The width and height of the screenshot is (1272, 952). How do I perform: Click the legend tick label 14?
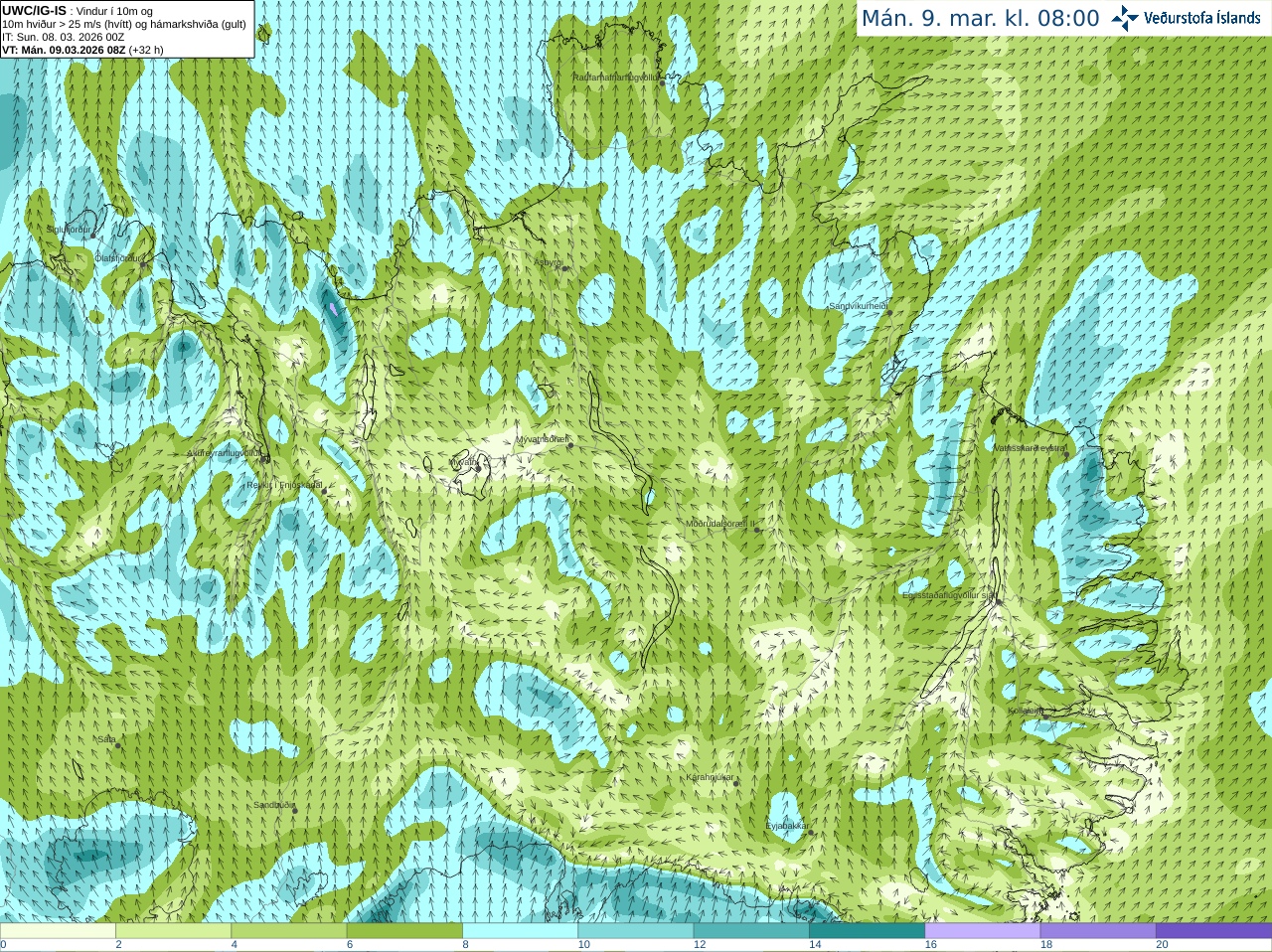pyautogui.click(x=815, y=945)
